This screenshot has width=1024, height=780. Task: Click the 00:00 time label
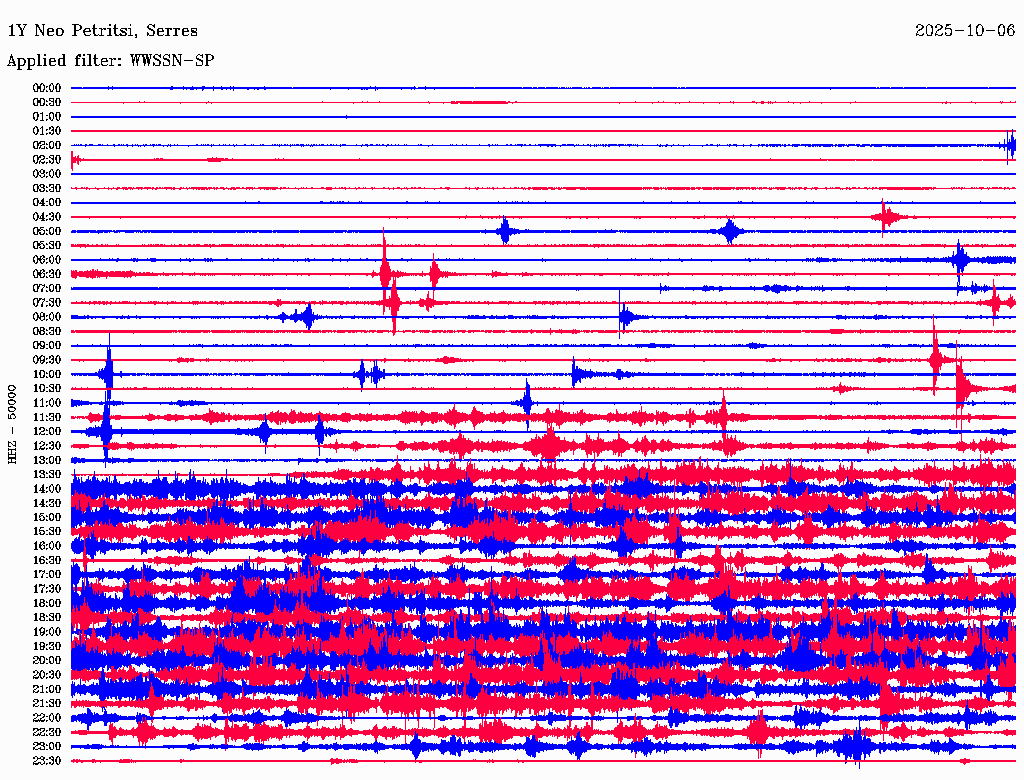click(x=46, y=88)
